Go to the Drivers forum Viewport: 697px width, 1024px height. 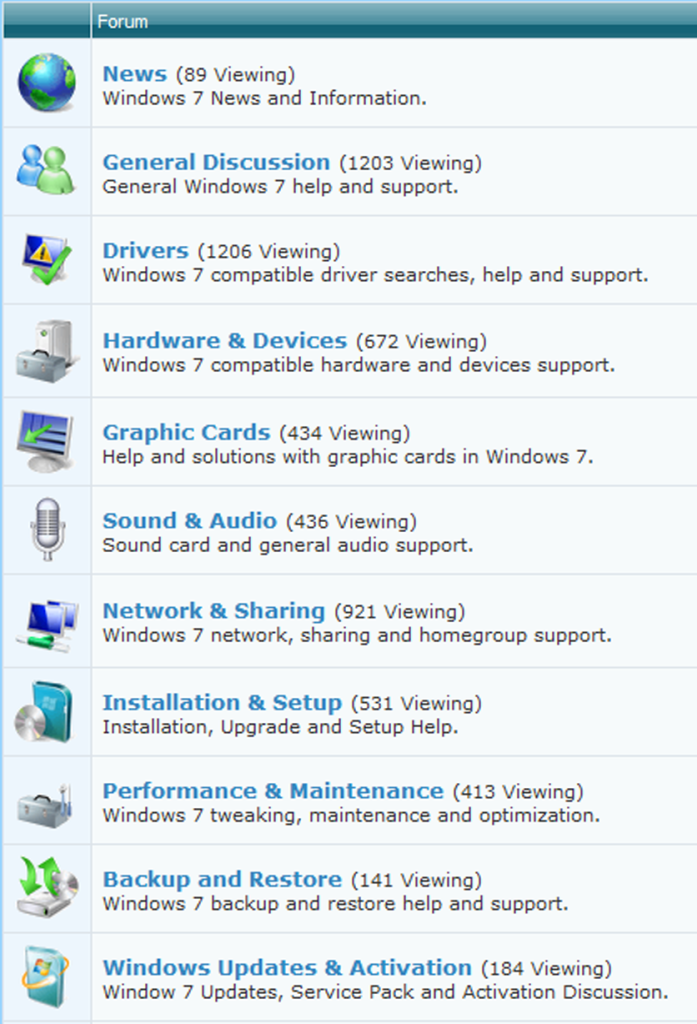pos(145,251)
